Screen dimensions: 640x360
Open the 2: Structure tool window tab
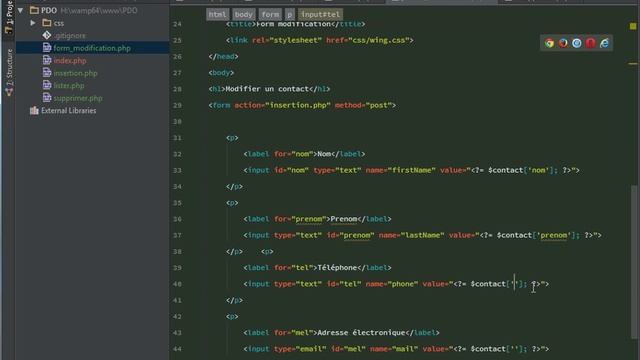[x=9, y=73]
